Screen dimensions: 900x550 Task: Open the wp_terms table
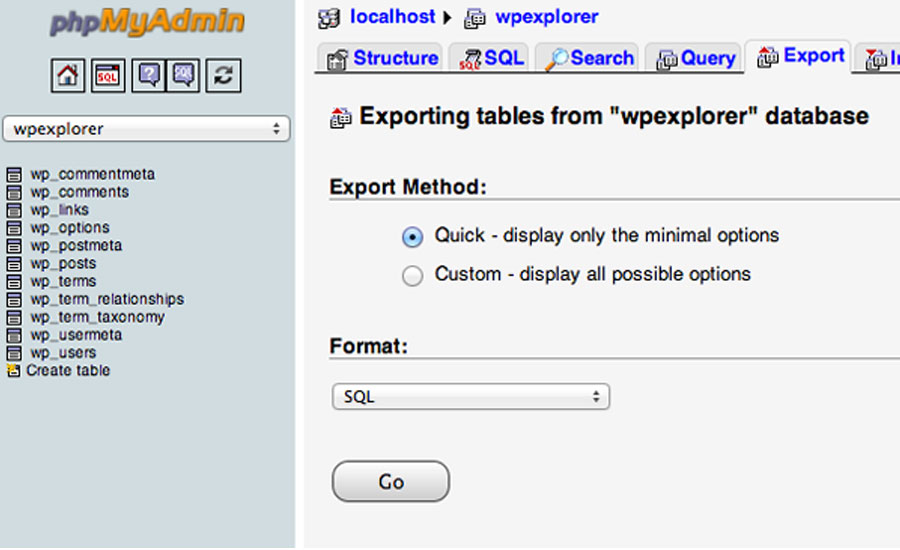pyautogui.click(x=63, y=281)
